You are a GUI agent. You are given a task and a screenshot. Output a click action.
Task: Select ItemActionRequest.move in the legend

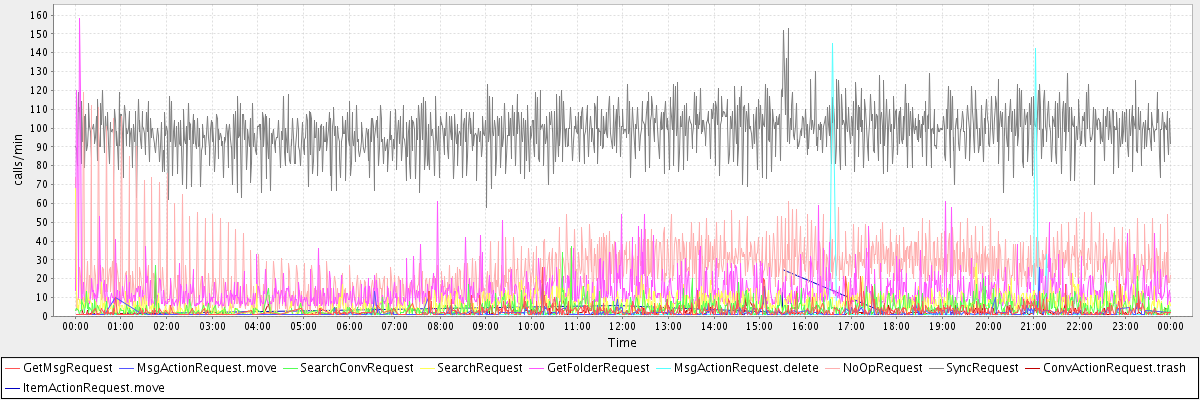(x=94, y=387)
